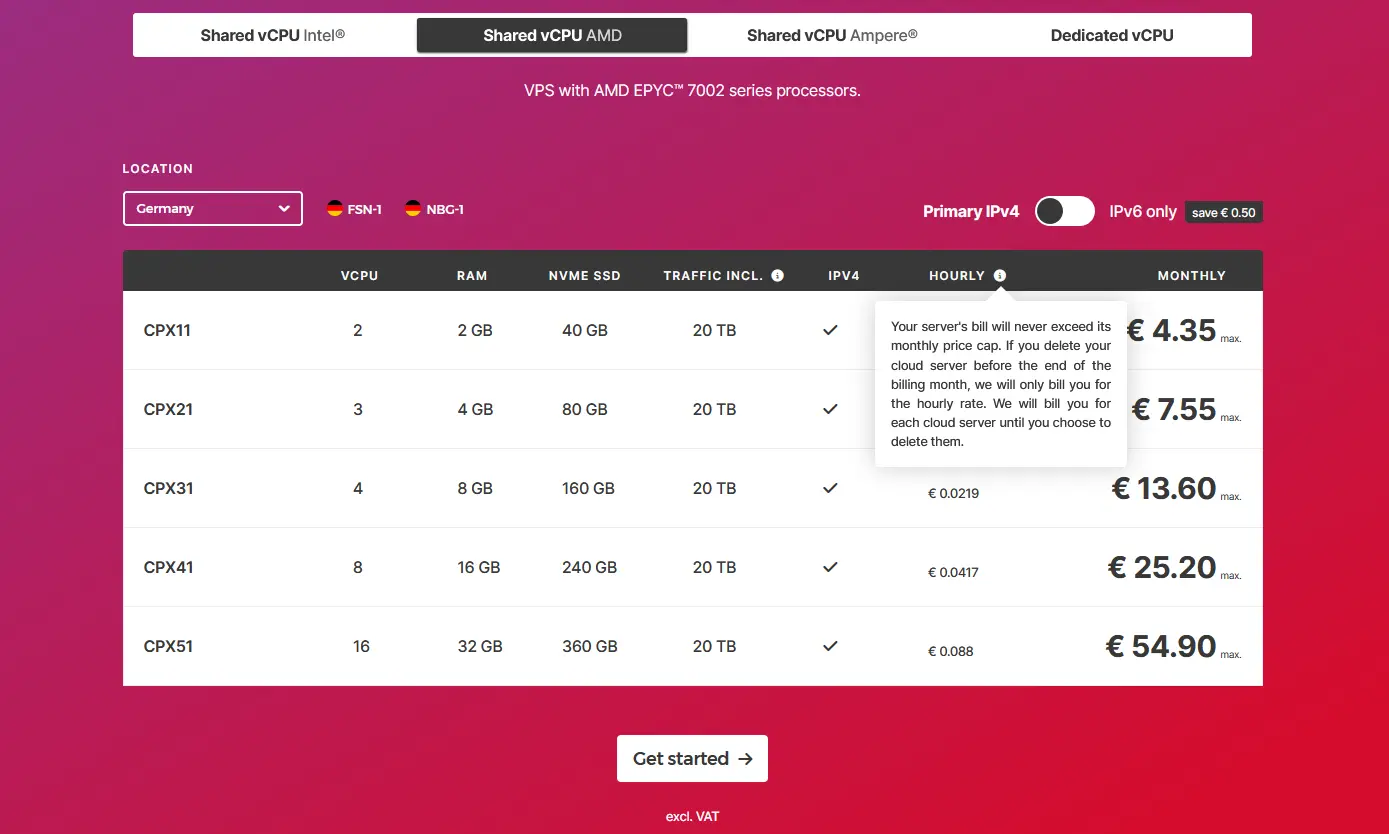Switch to Shared vCPU Intel tab
Screen dimensions: 1389x834
point(273,35)
